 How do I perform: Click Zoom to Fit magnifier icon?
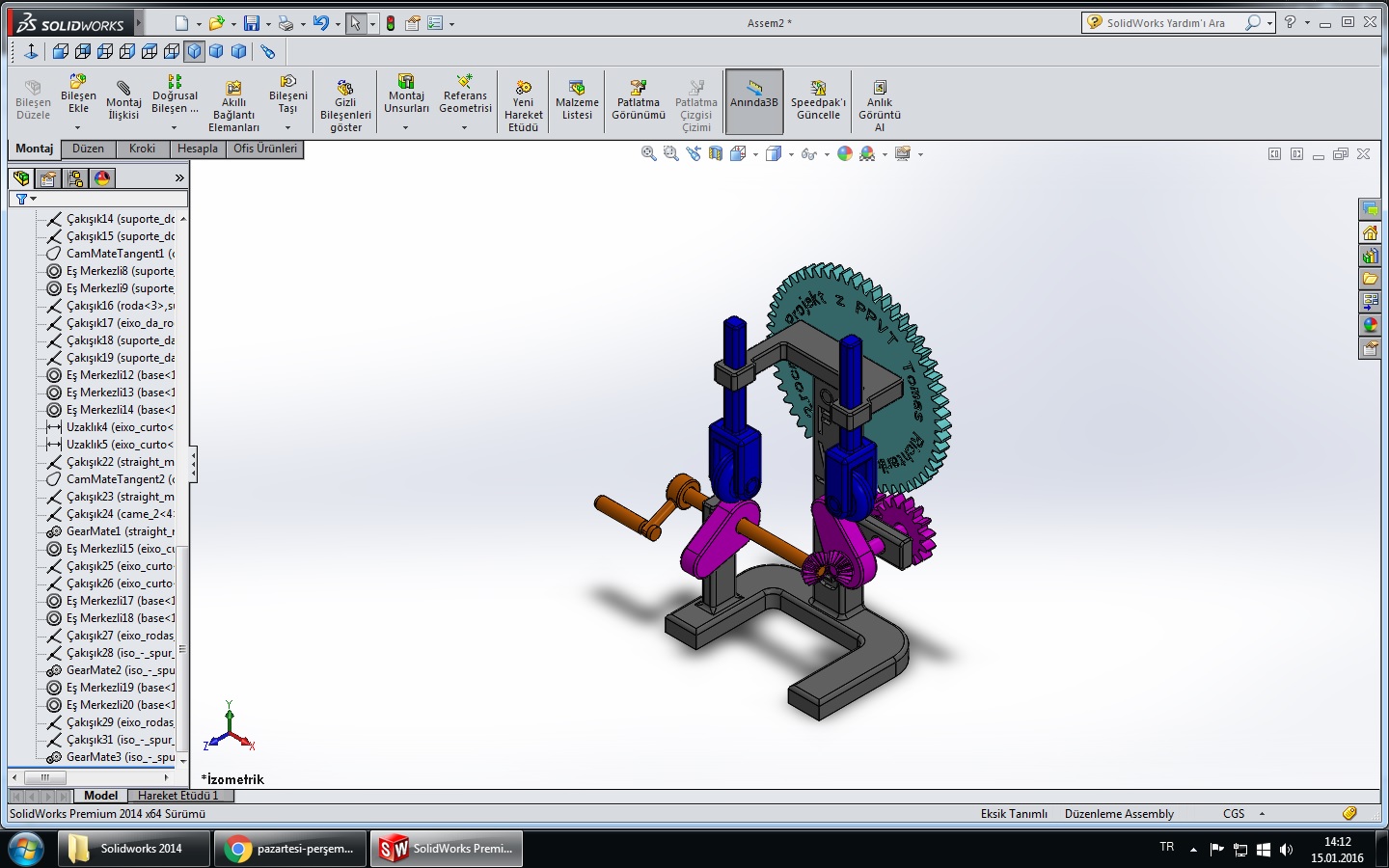pos(649,153)
